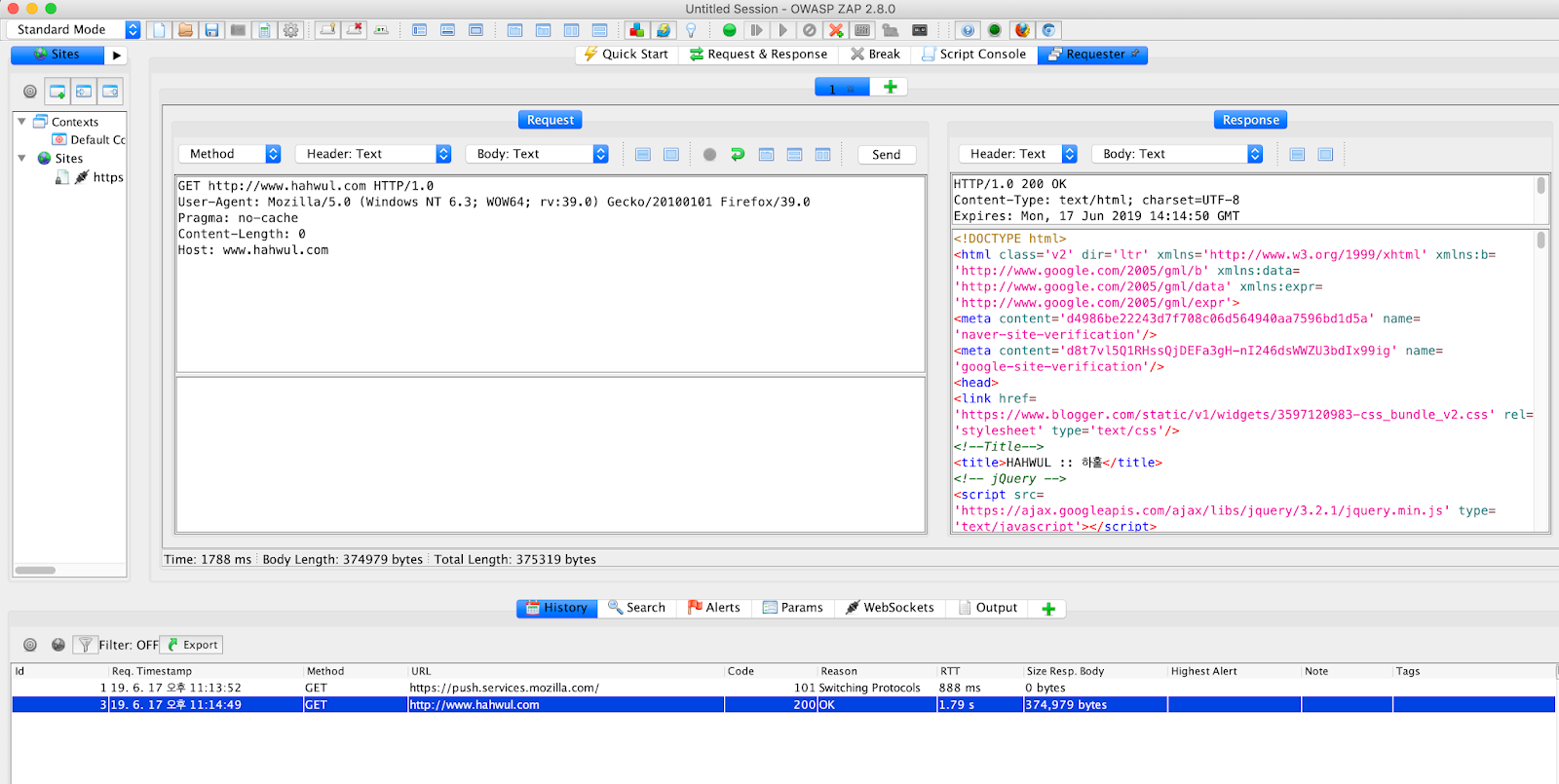Click the arrow tab next to Sites
The height and width of the screenshot is (784, 1559).
coord(117,56)
